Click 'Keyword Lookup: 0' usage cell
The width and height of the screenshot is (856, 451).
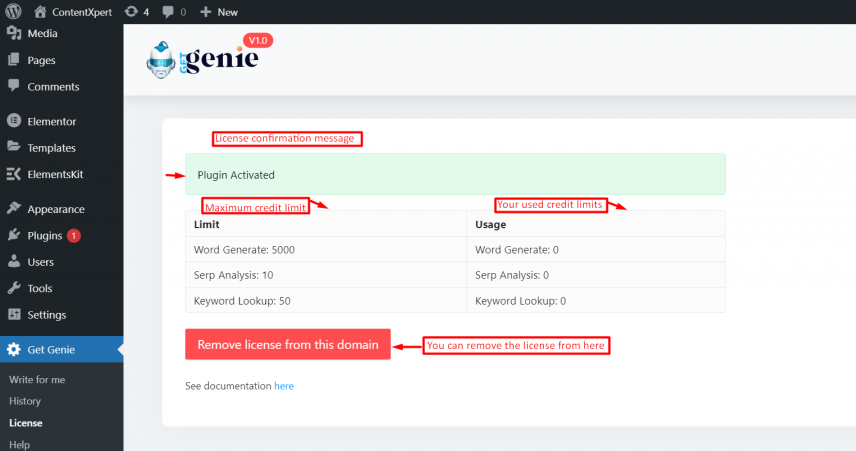pos(596,300)
